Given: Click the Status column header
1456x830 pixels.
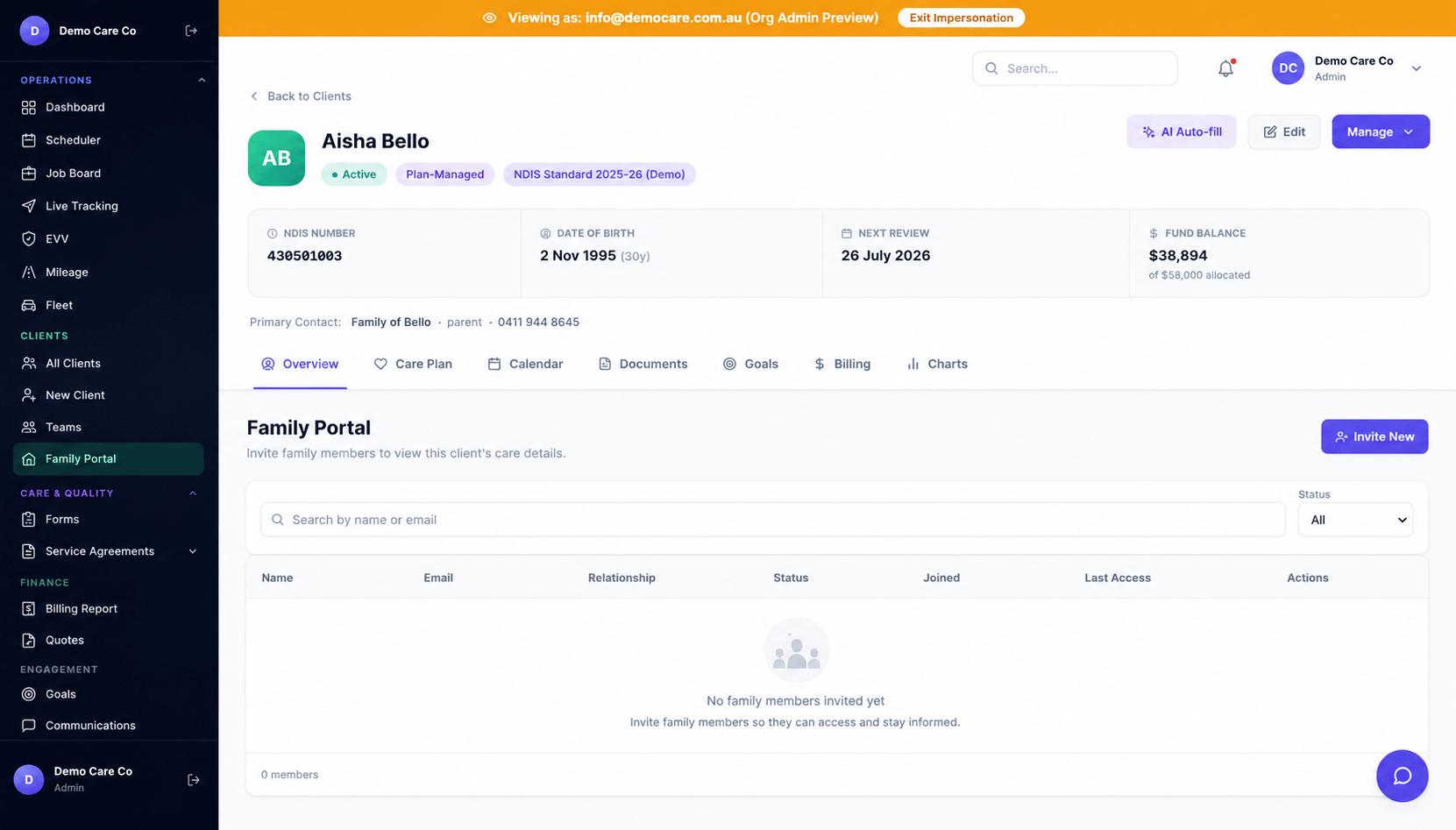Looking at the screenshot, I should point(791,578).
